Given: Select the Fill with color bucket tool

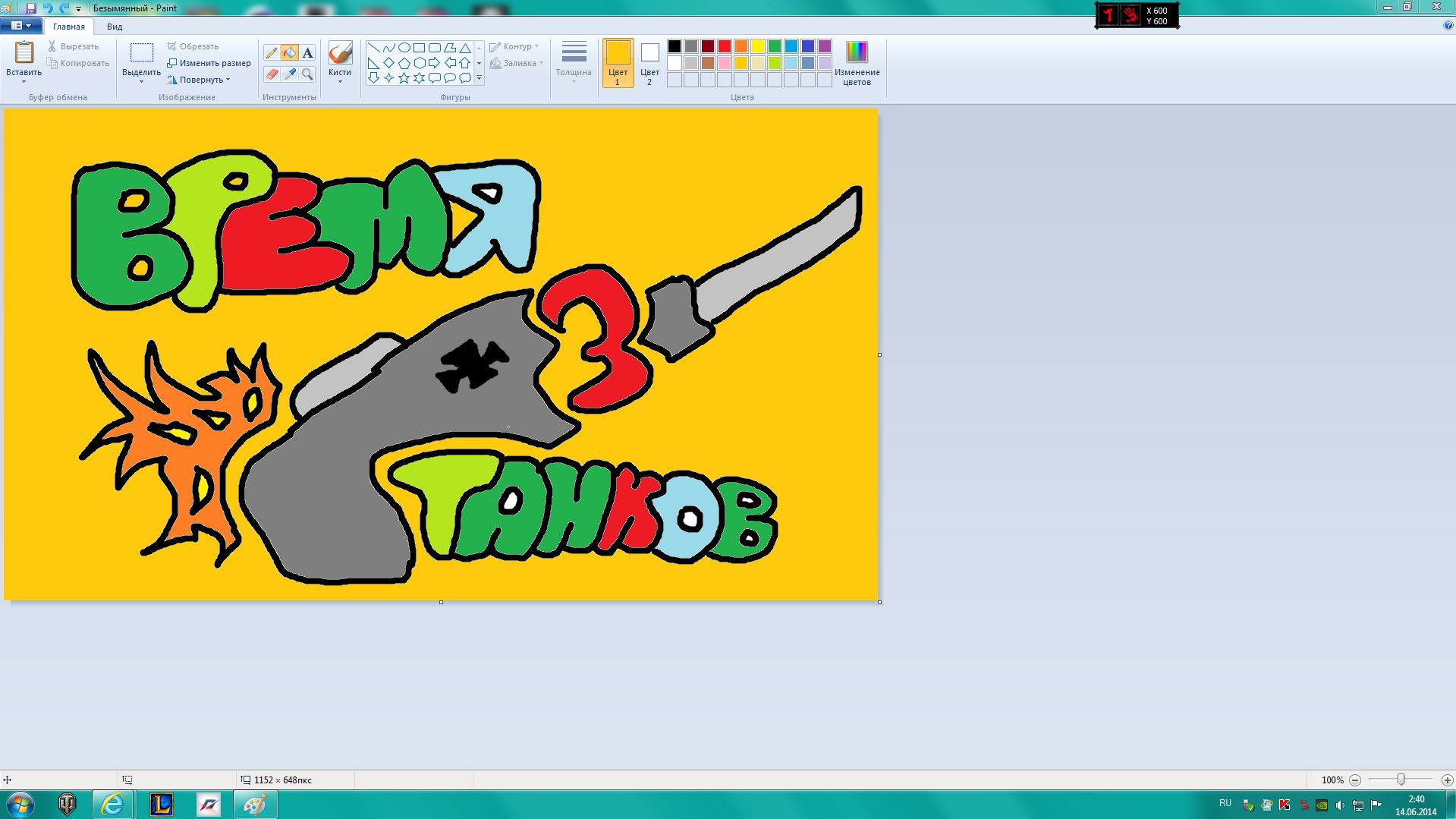Looking at the screenshot, I should [289, 52].
